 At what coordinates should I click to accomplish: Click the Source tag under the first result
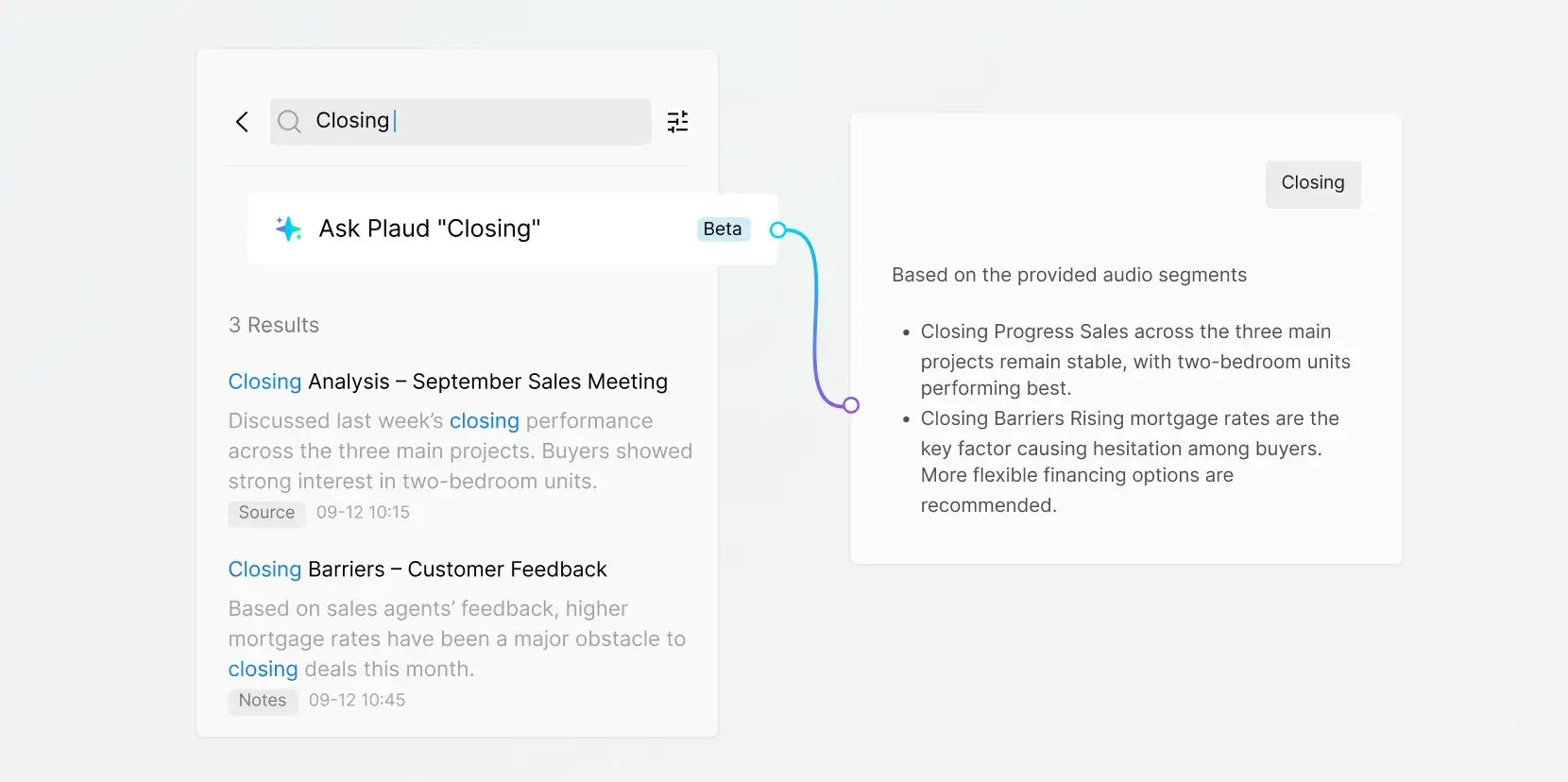click(x=266, y=513)
